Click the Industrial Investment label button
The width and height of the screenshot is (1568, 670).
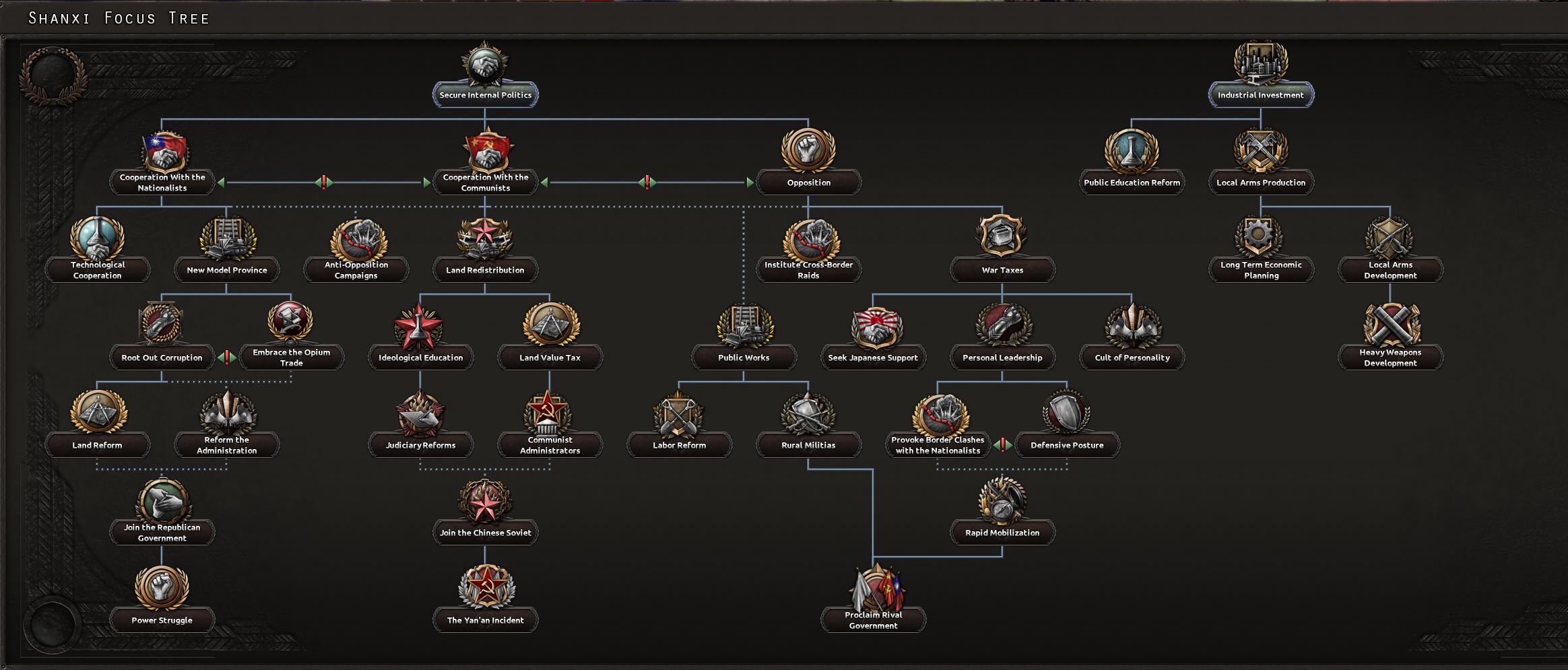(x=1261, y=95)
